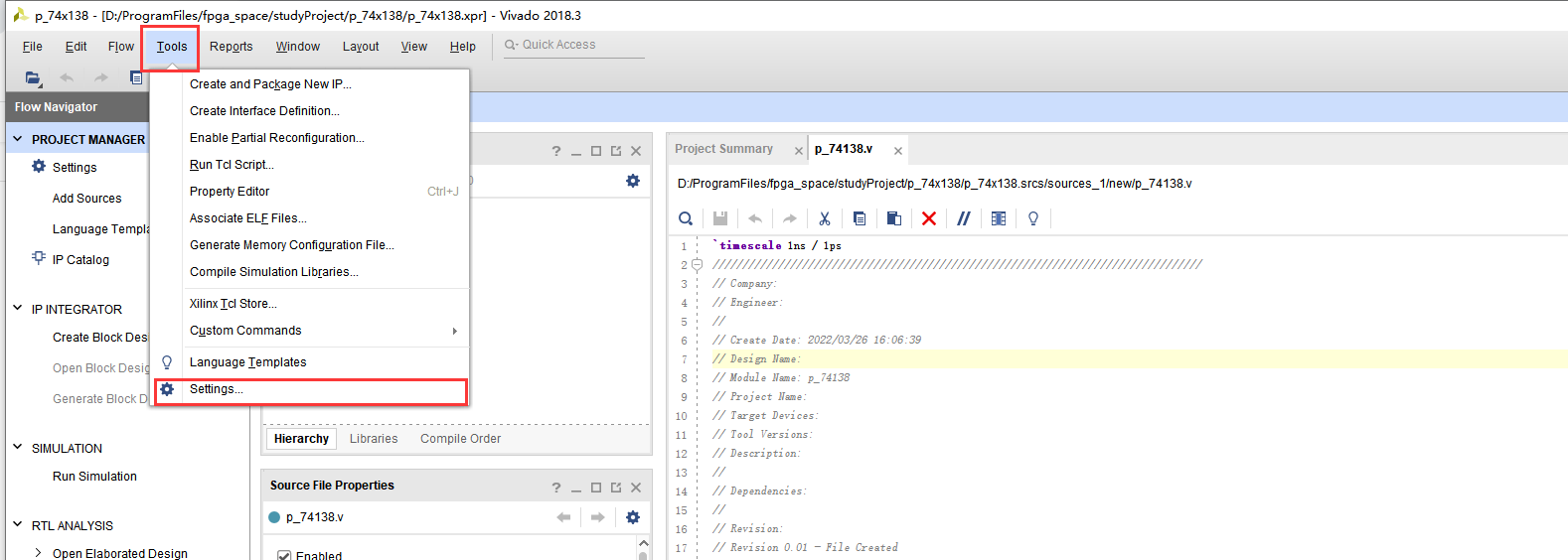Click the Quick Access search field
The width and height of the screenshot is (1568, 560).
(x=573, y=45)
